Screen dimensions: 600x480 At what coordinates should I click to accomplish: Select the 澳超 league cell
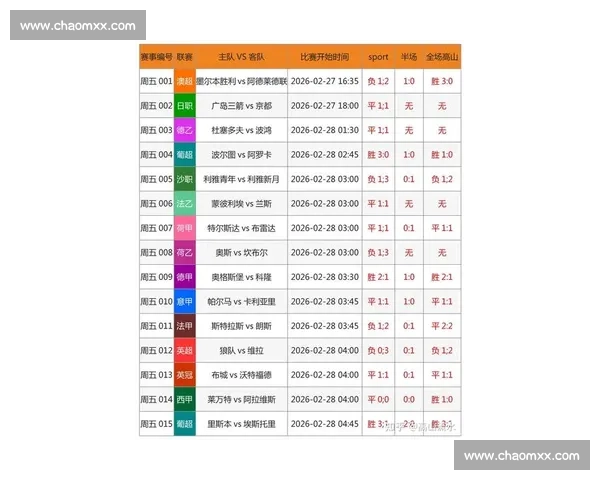(184, 81)
